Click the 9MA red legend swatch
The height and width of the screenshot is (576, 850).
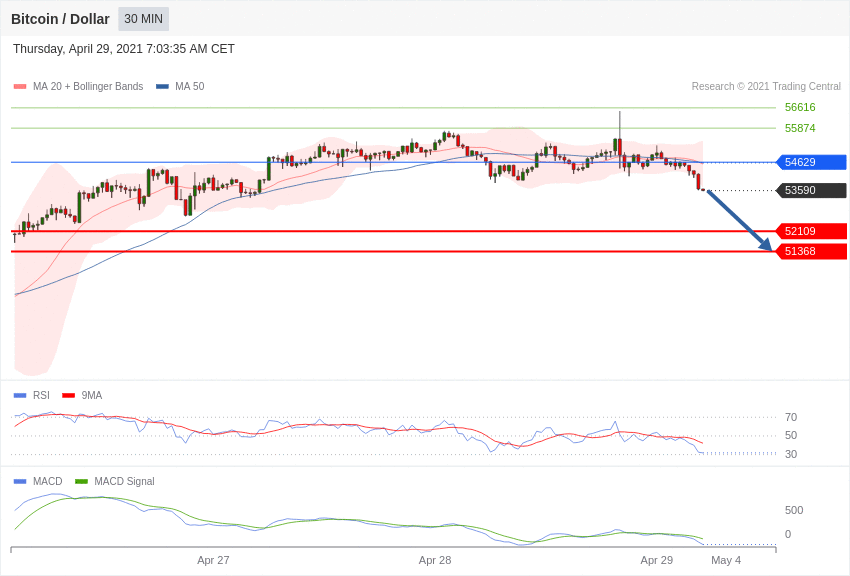69,396
